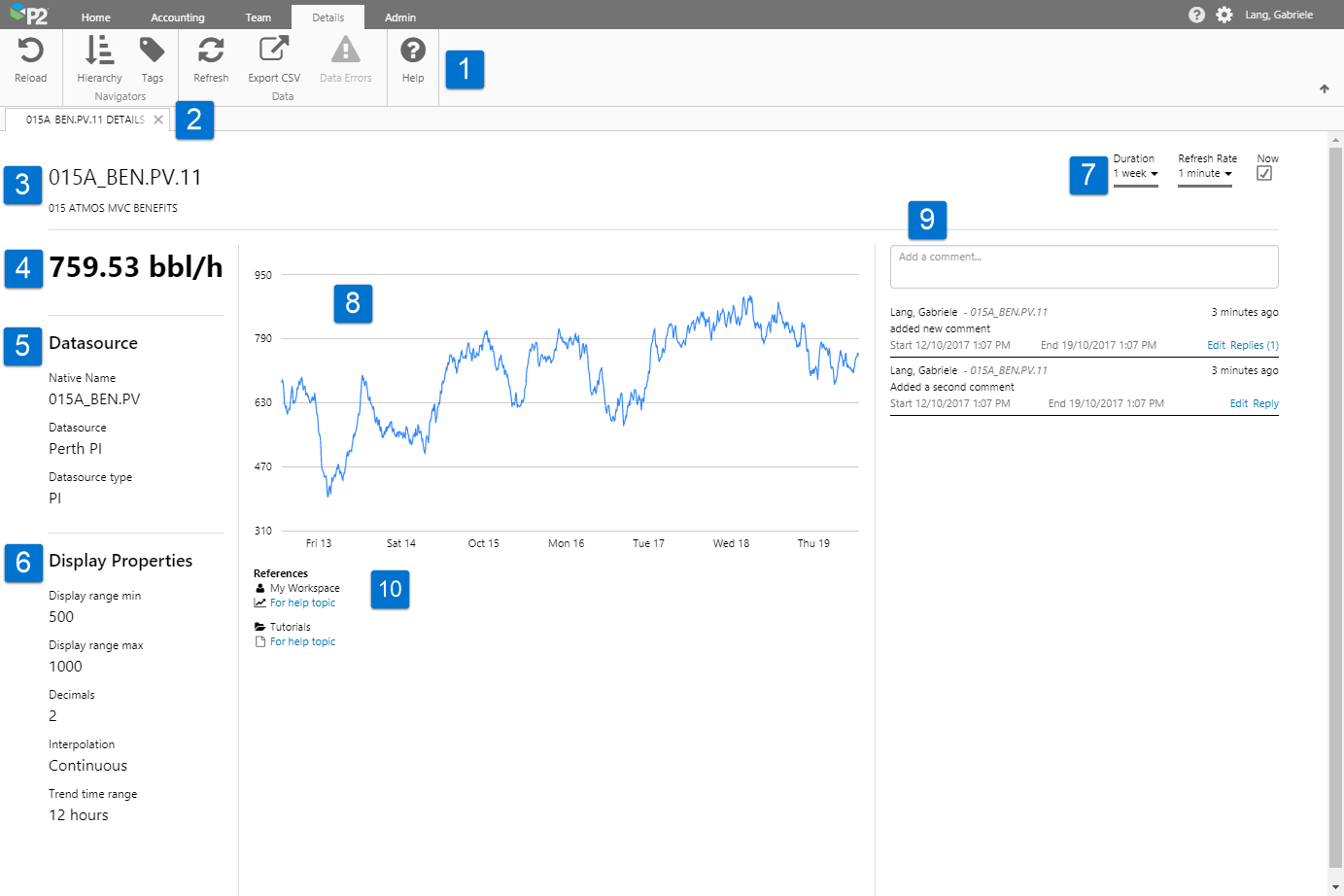1344x896 pixels.
Task: Collapse the ribbon with the up arrow
Action: (x=1324, y=88)
